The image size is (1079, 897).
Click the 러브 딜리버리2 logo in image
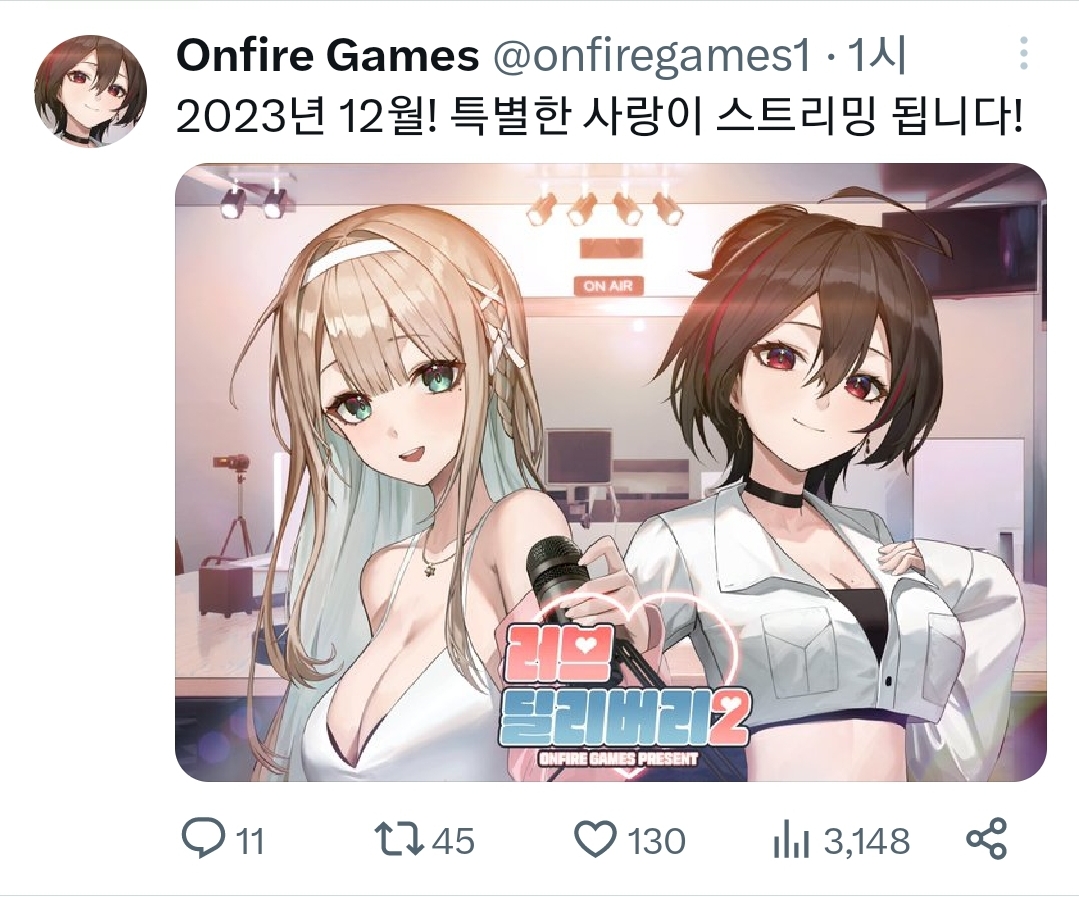coord(623,695)
